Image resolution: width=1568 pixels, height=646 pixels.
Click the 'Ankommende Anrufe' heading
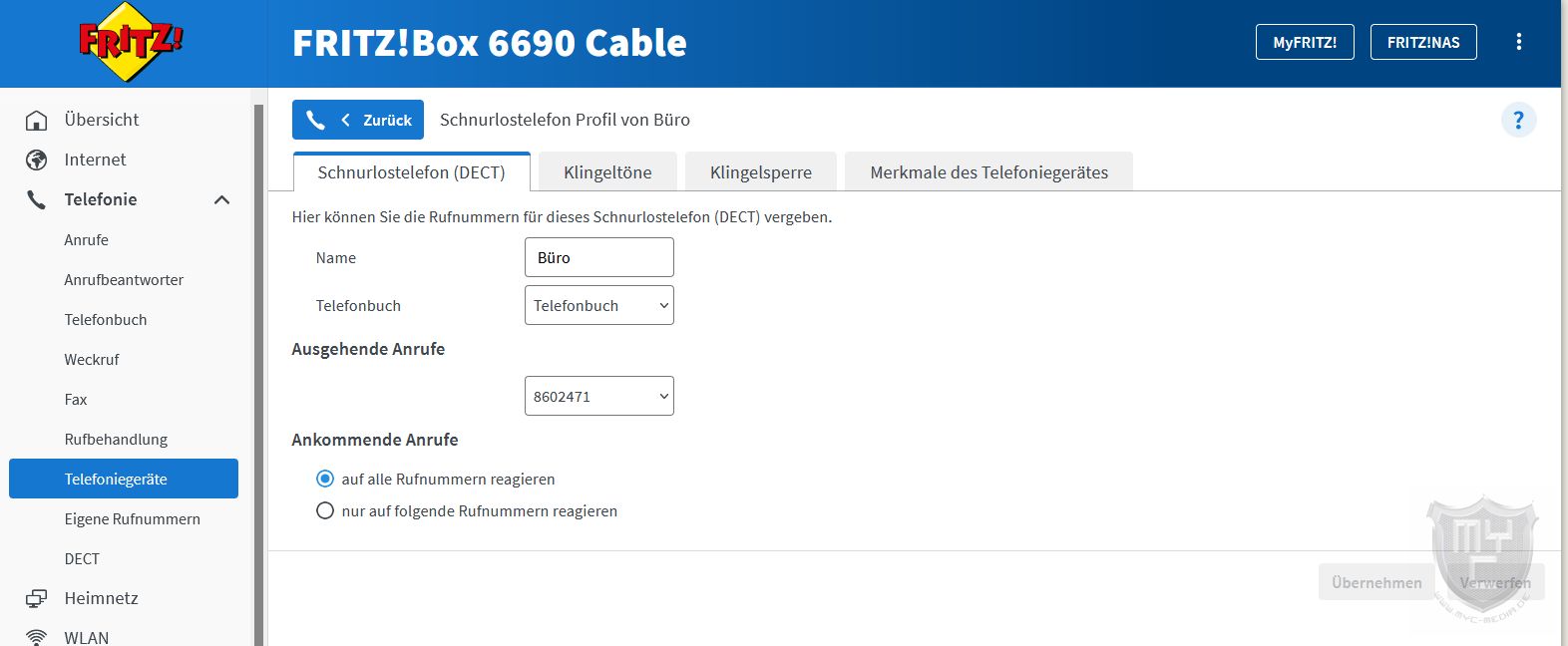pyautogui.click(x=375, y=440)
